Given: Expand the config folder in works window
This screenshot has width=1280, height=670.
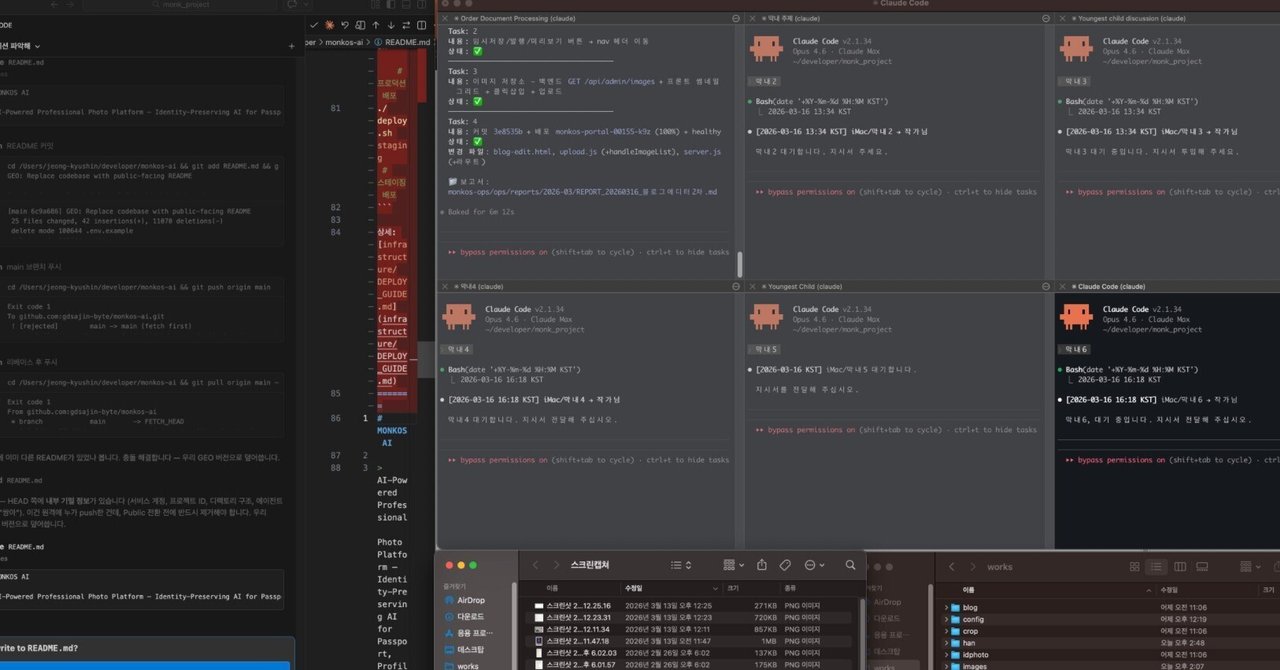Looking at the screenshot, I should [x=947, y=619].
